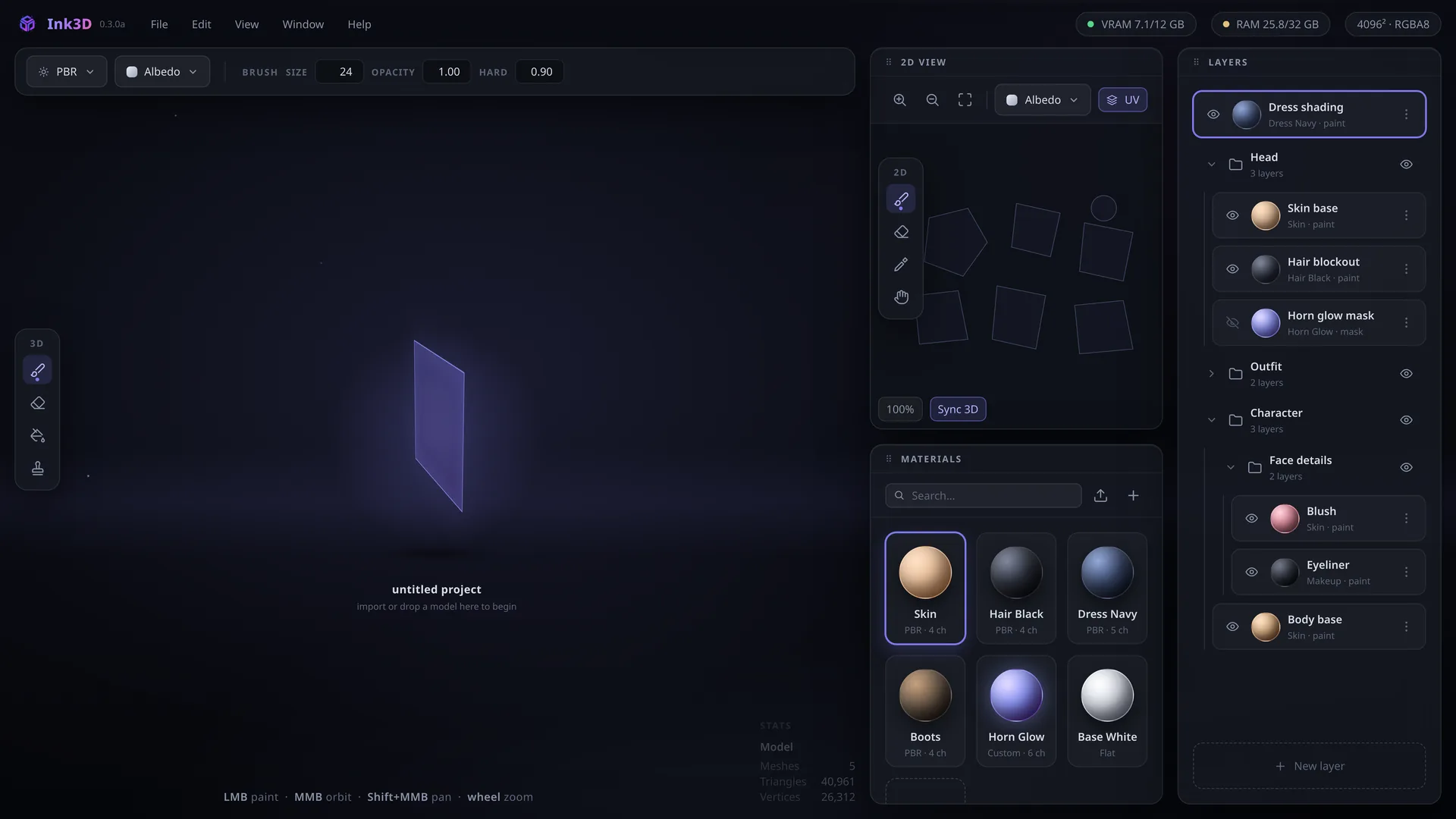Select the 2D eyedropper tool
This screenshot has height=819, width=1456.
click(x=901, y=265)
